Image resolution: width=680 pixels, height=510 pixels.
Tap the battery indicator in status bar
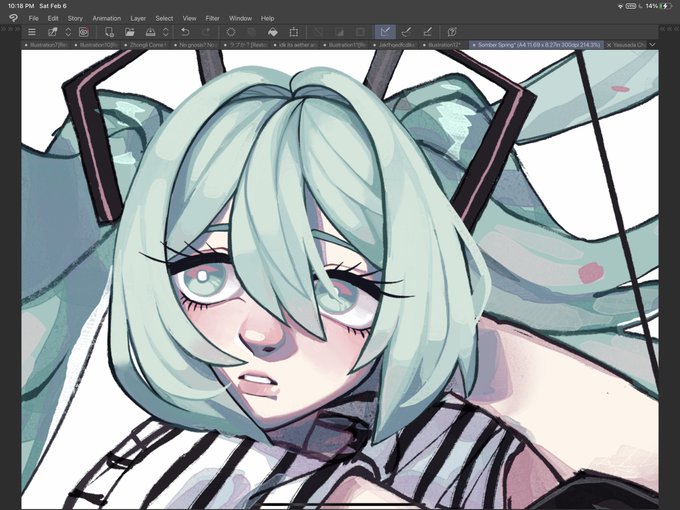click(x=666, y=6)
